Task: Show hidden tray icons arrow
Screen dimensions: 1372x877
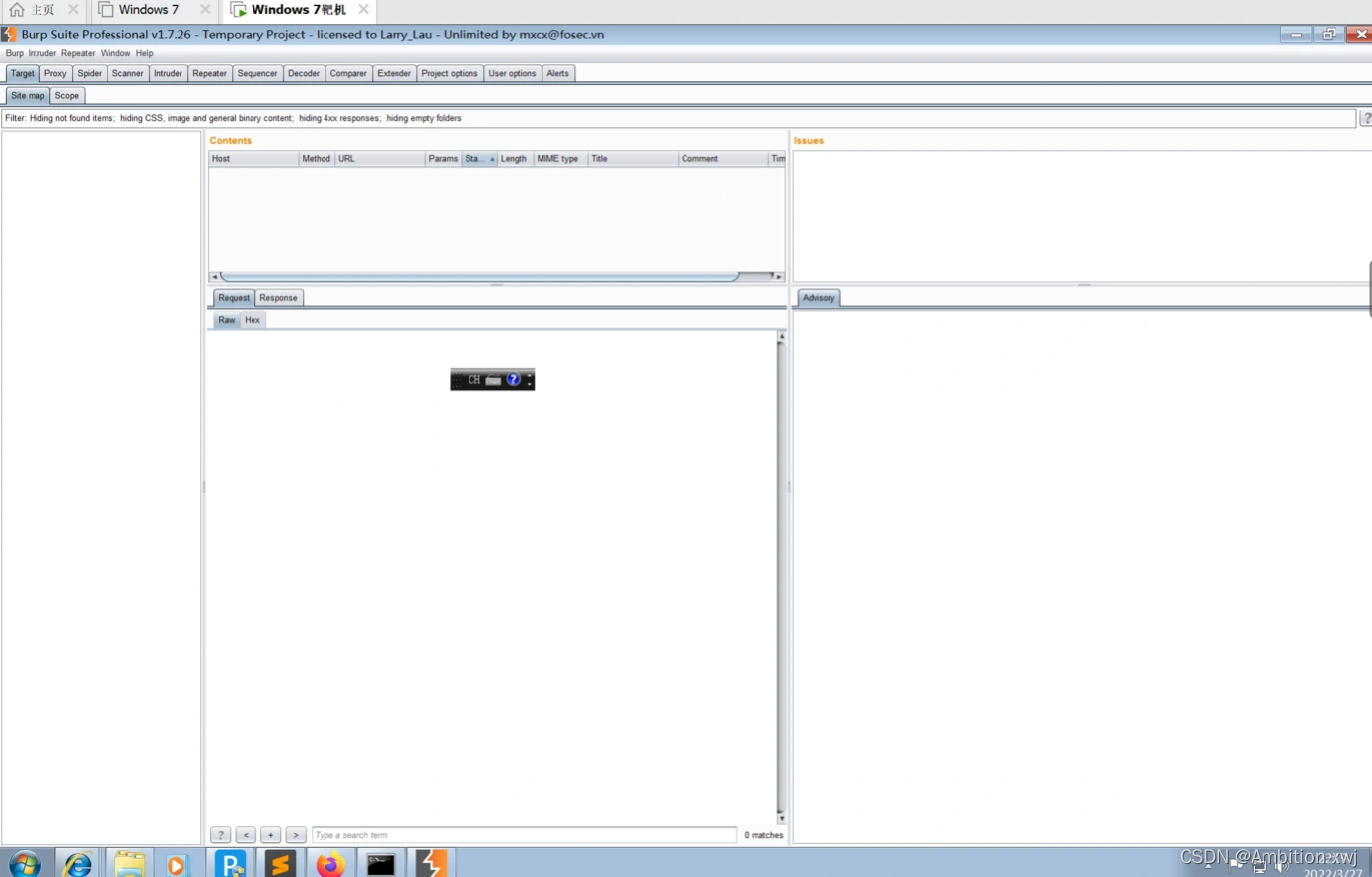Action: pyautogui.click(x=1209, y=865)
